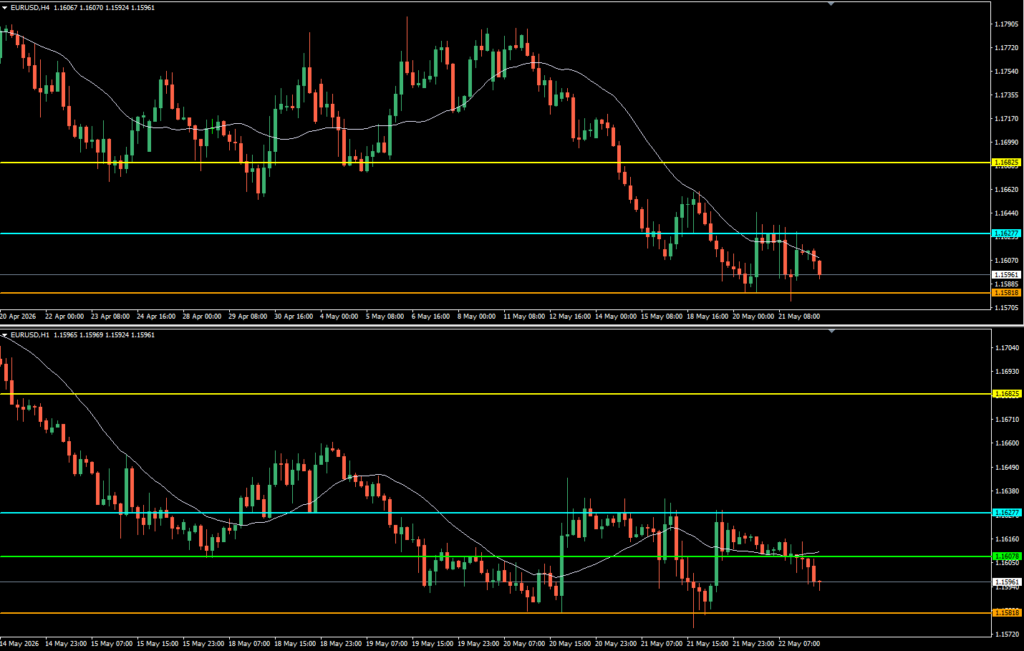Select yellow 1.16825 price label in H1 chart
This screenshot has height=651, width=1024.
(1006, 394)
